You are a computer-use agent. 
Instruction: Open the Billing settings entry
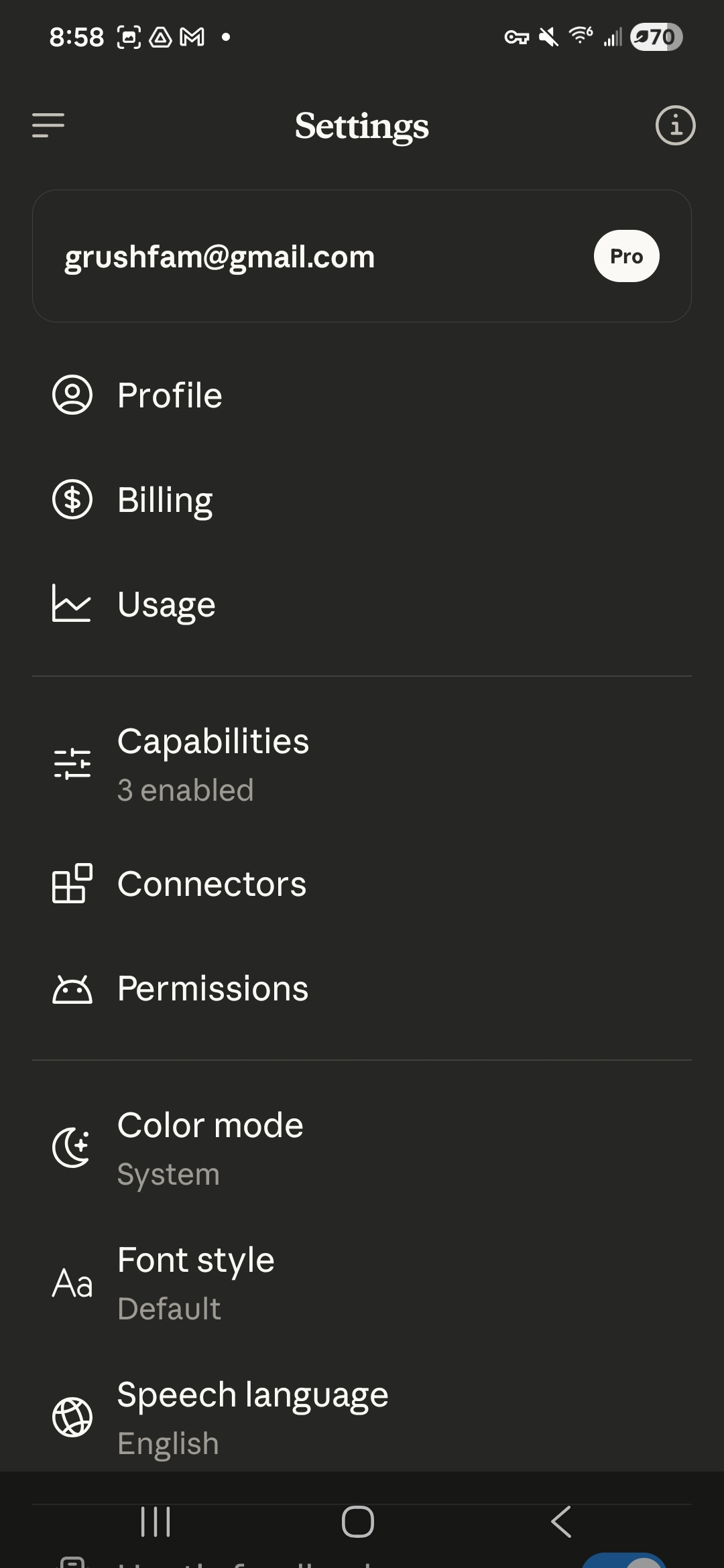165,500
